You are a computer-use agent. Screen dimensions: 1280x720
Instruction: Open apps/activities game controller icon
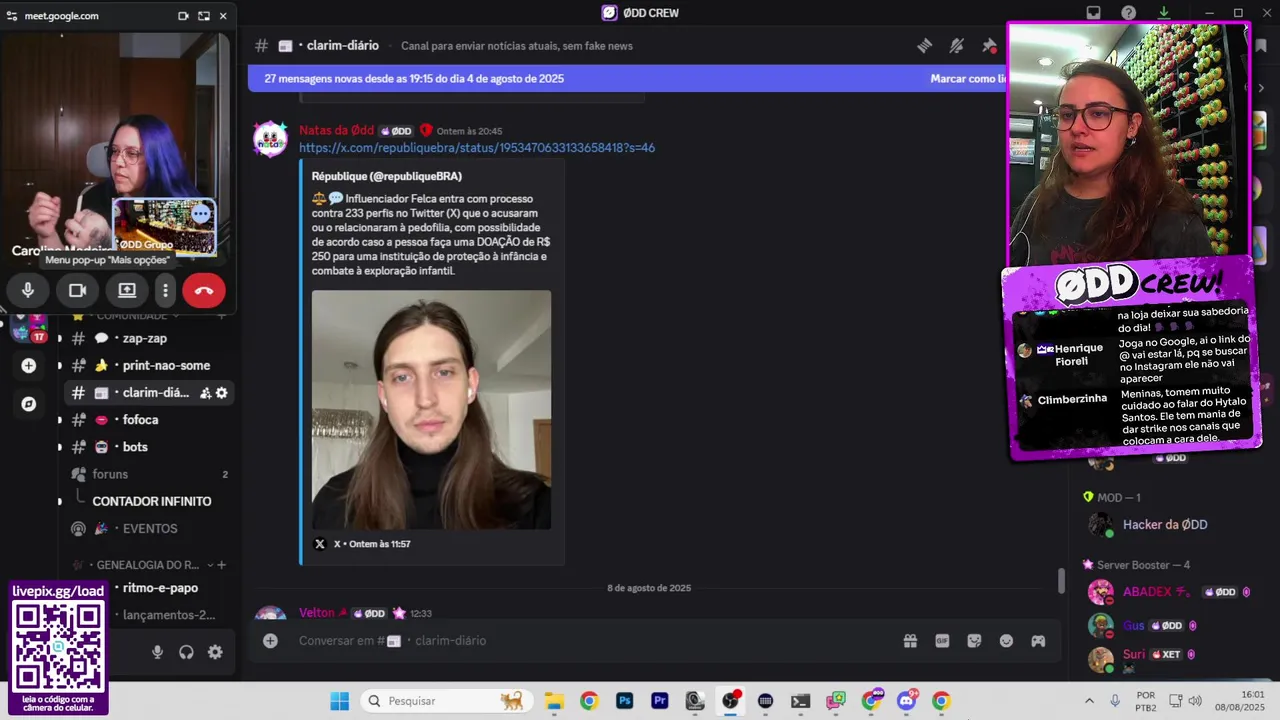(x=1038, y=641)
